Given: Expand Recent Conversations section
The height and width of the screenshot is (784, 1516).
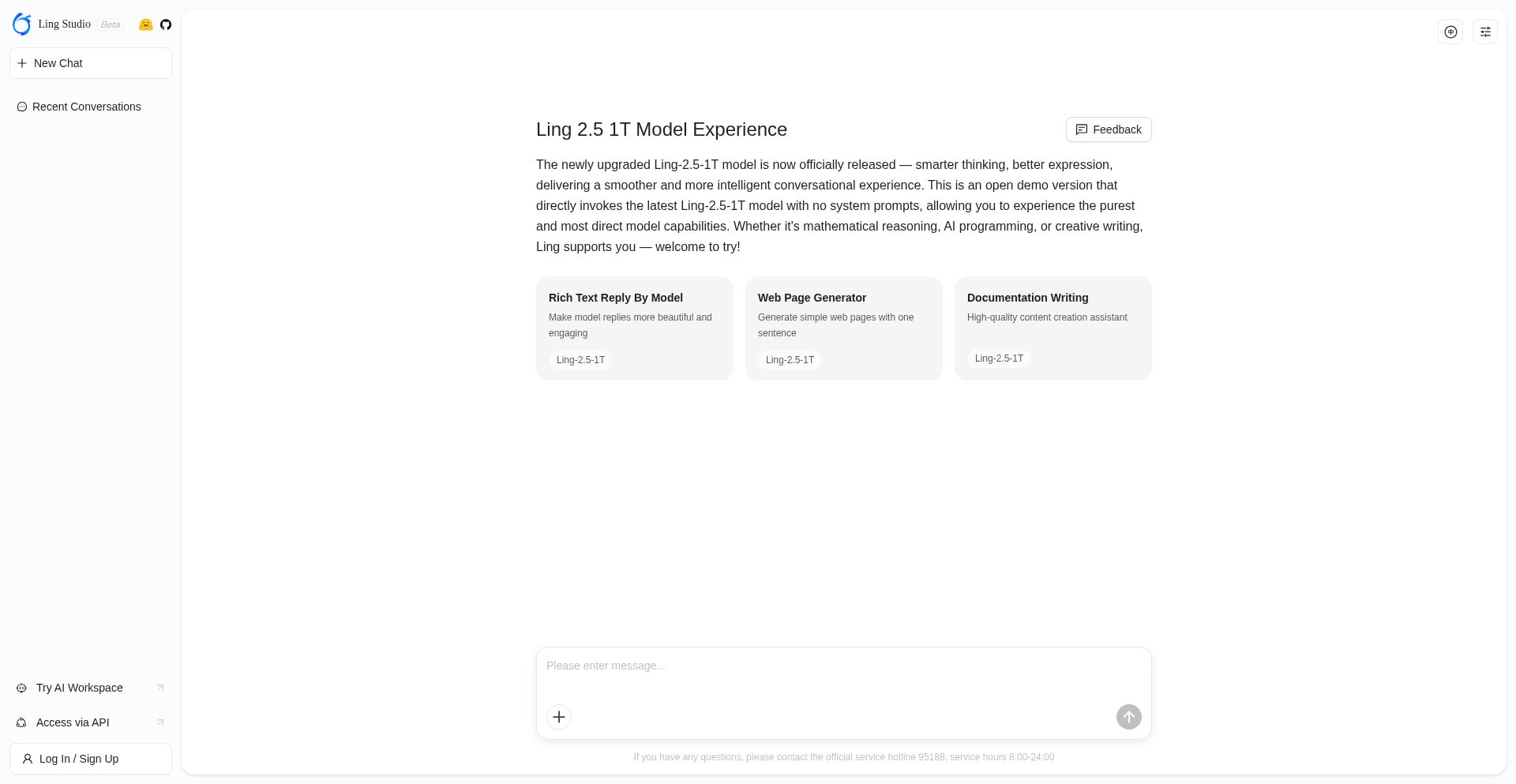Looking at the screenshot, I should coord(87,107).
